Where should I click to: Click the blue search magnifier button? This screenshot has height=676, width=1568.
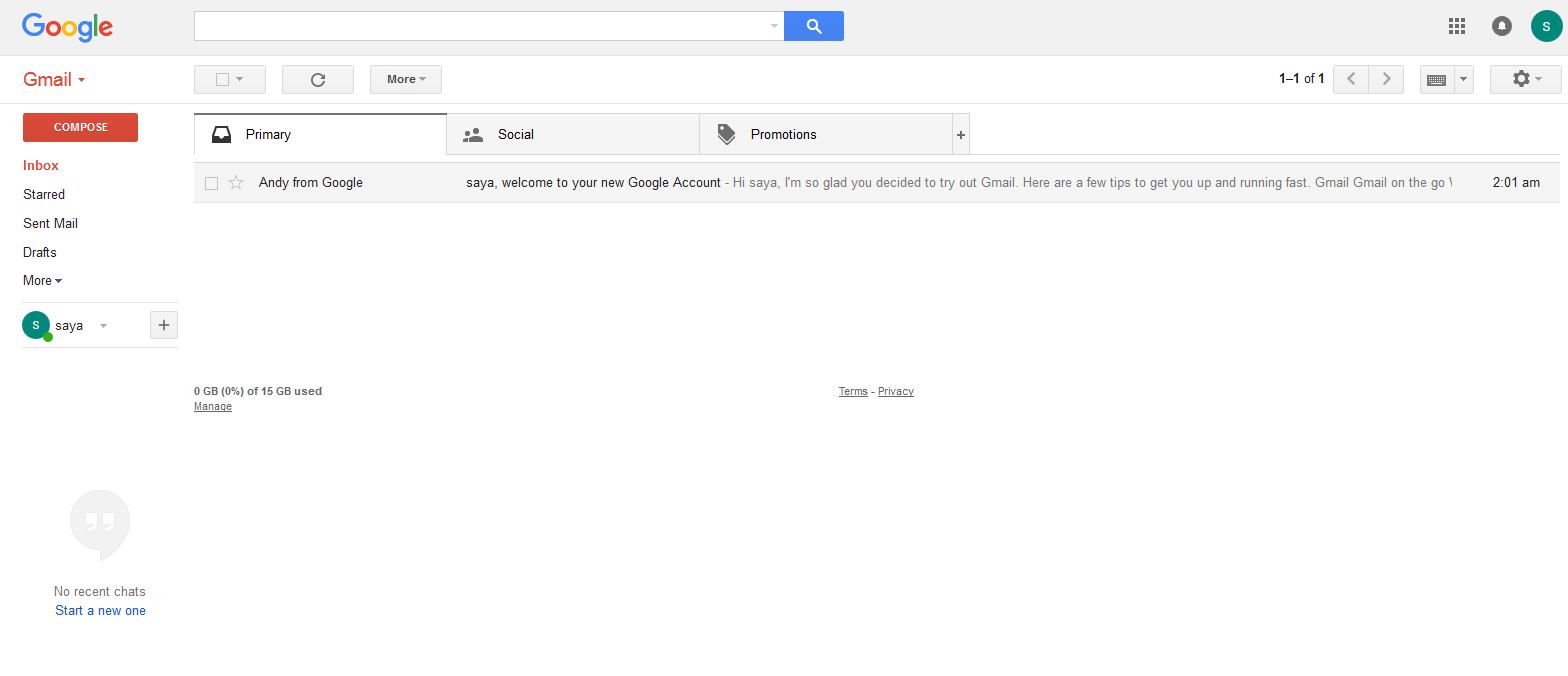coord(814,26)
